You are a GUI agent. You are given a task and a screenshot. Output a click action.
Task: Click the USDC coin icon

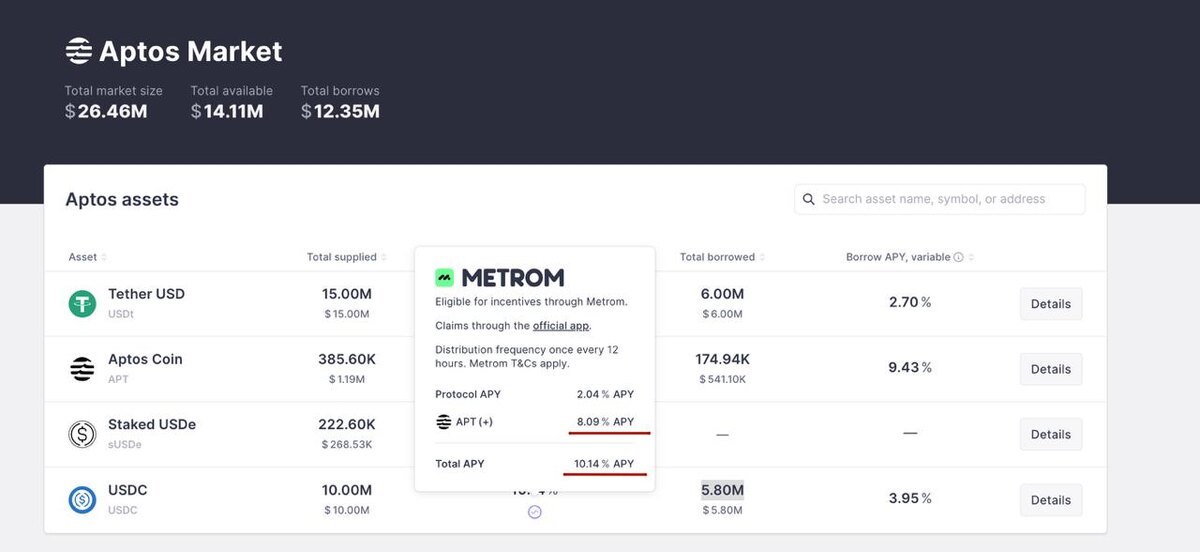tap(82, 500)
